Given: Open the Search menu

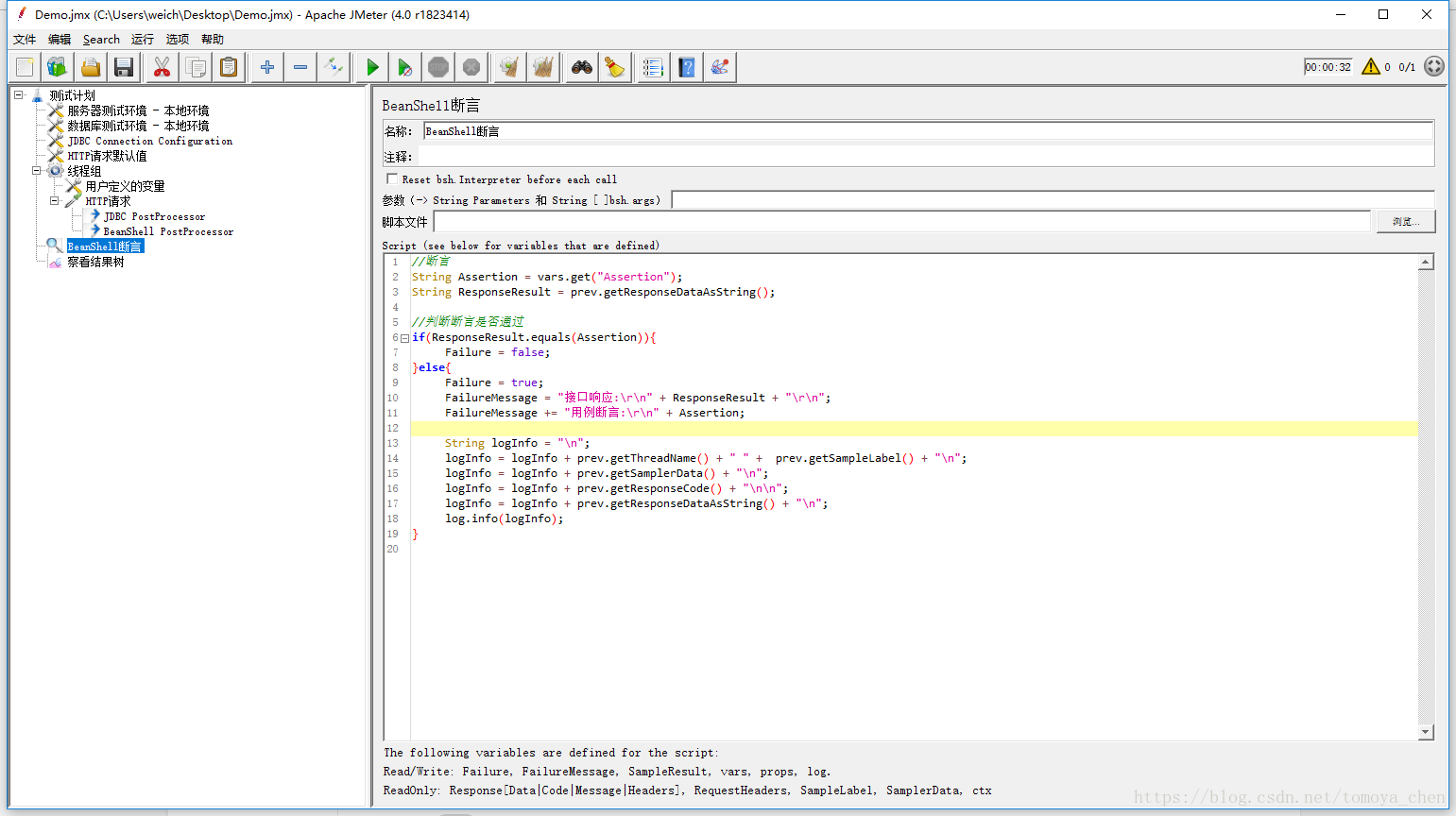Looking at the screenshot, I should [x=101, y=39].
